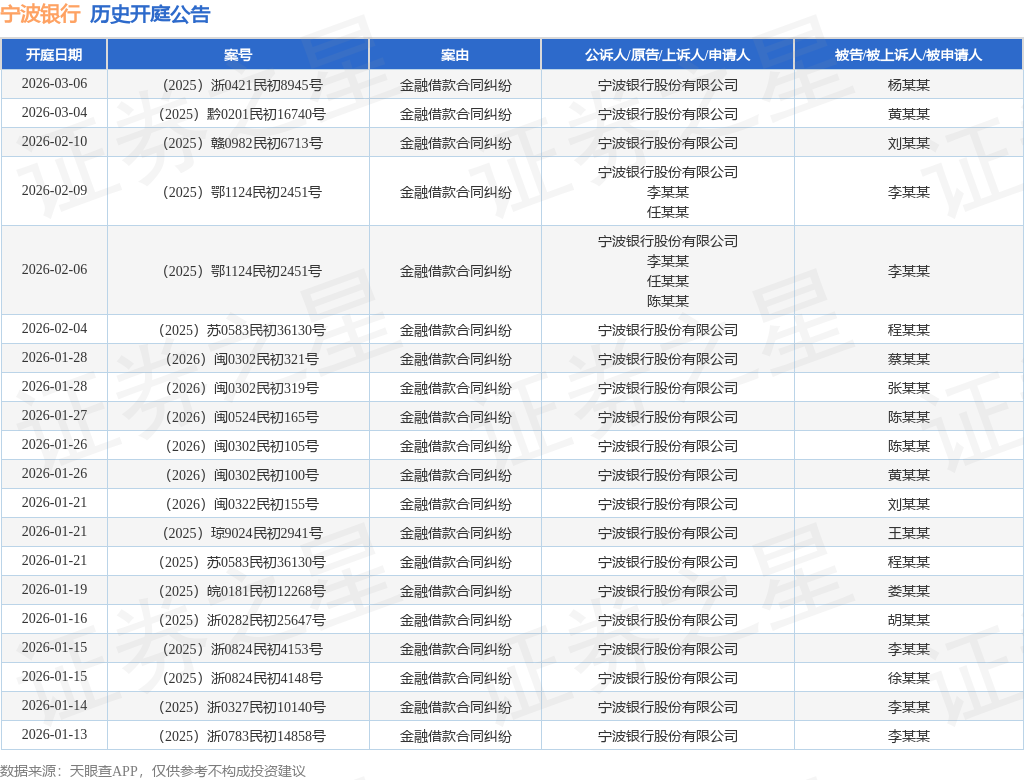Click the 宁波银行 title text

pyautogui.click(x=40, y=14)
